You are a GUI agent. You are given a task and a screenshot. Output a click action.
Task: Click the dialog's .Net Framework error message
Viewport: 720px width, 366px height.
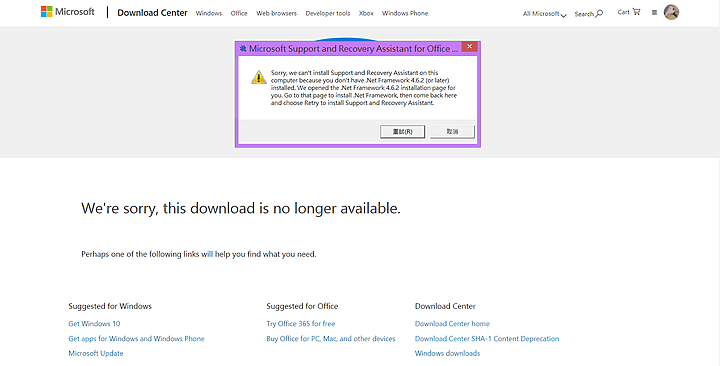tap(364, 88)
